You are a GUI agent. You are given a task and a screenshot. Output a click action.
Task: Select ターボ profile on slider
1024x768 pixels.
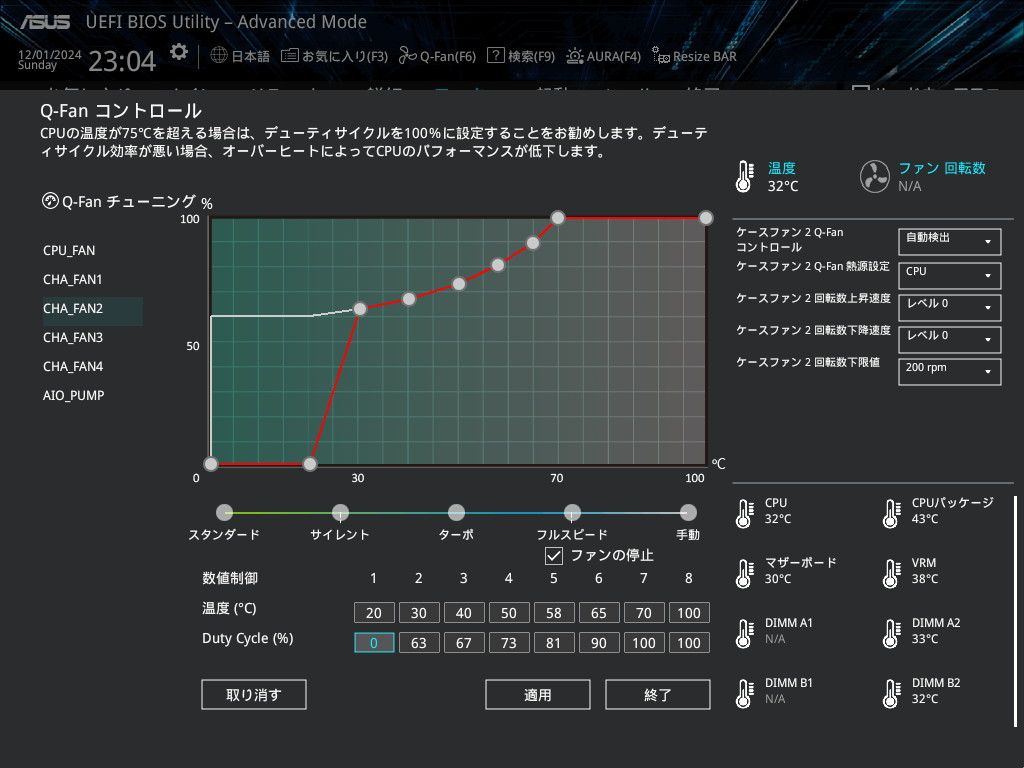tap(456, 513)
